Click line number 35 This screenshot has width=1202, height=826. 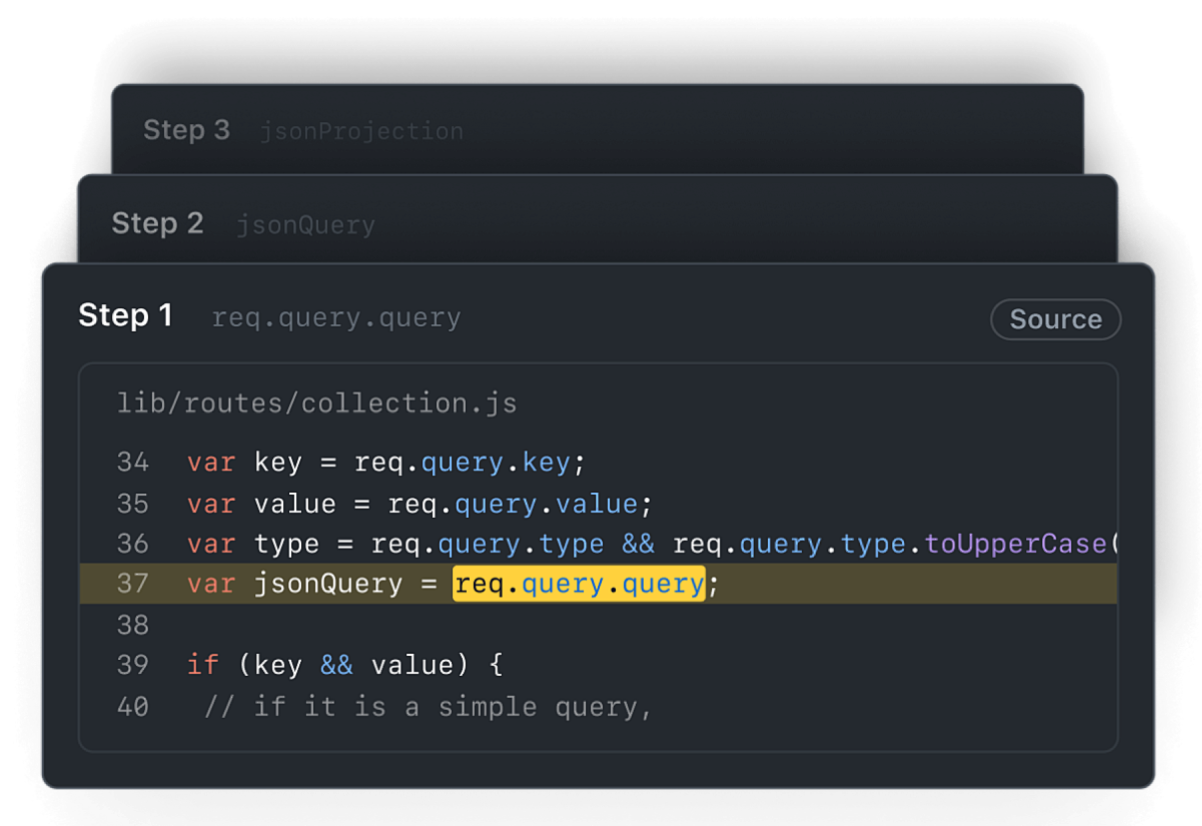pyautogui.click(x=133, y=503)
